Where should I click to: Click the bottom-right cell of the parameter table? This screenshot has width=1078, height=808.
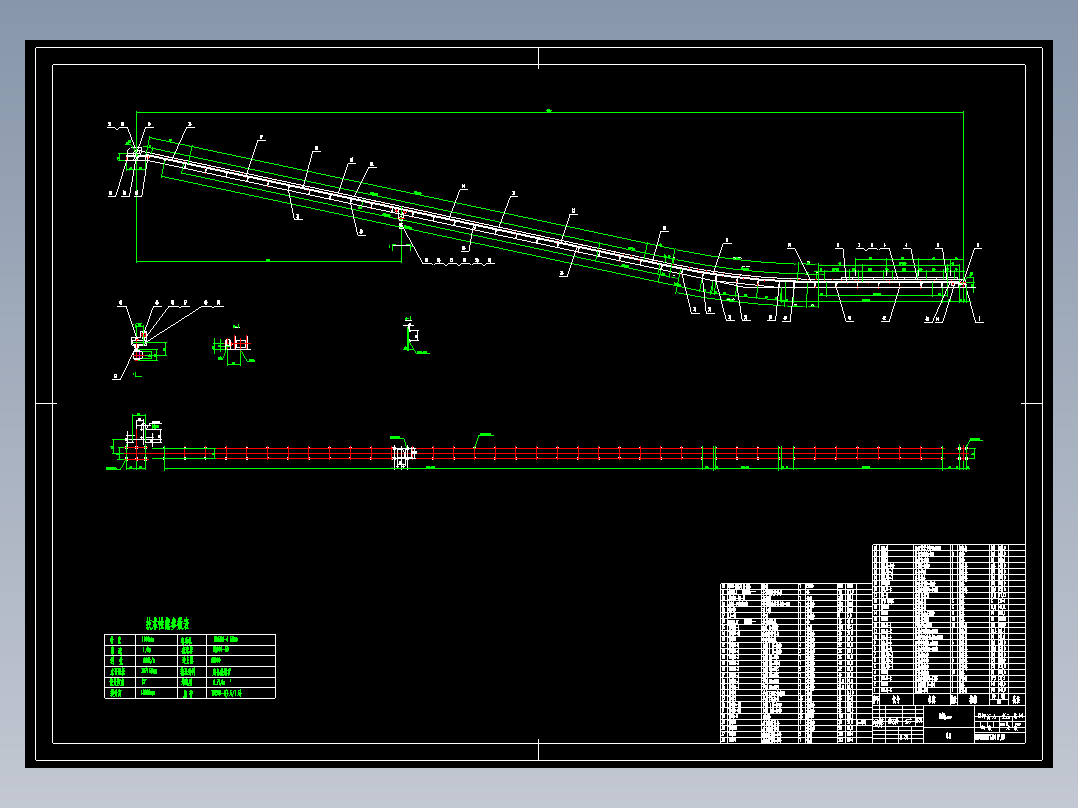pyautogui.click(x=241, y=693)
